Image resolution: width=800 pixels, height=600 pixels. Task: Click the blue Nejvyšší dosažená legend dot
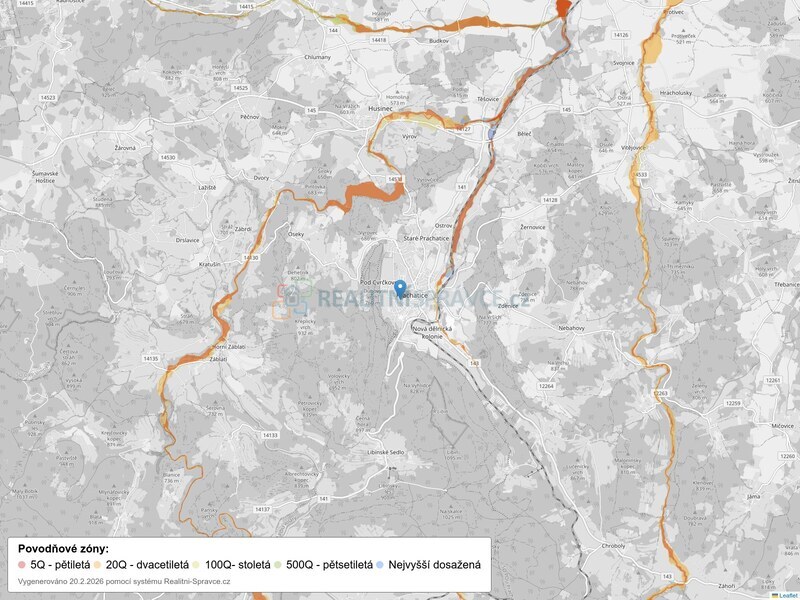[x=381, y=565]
